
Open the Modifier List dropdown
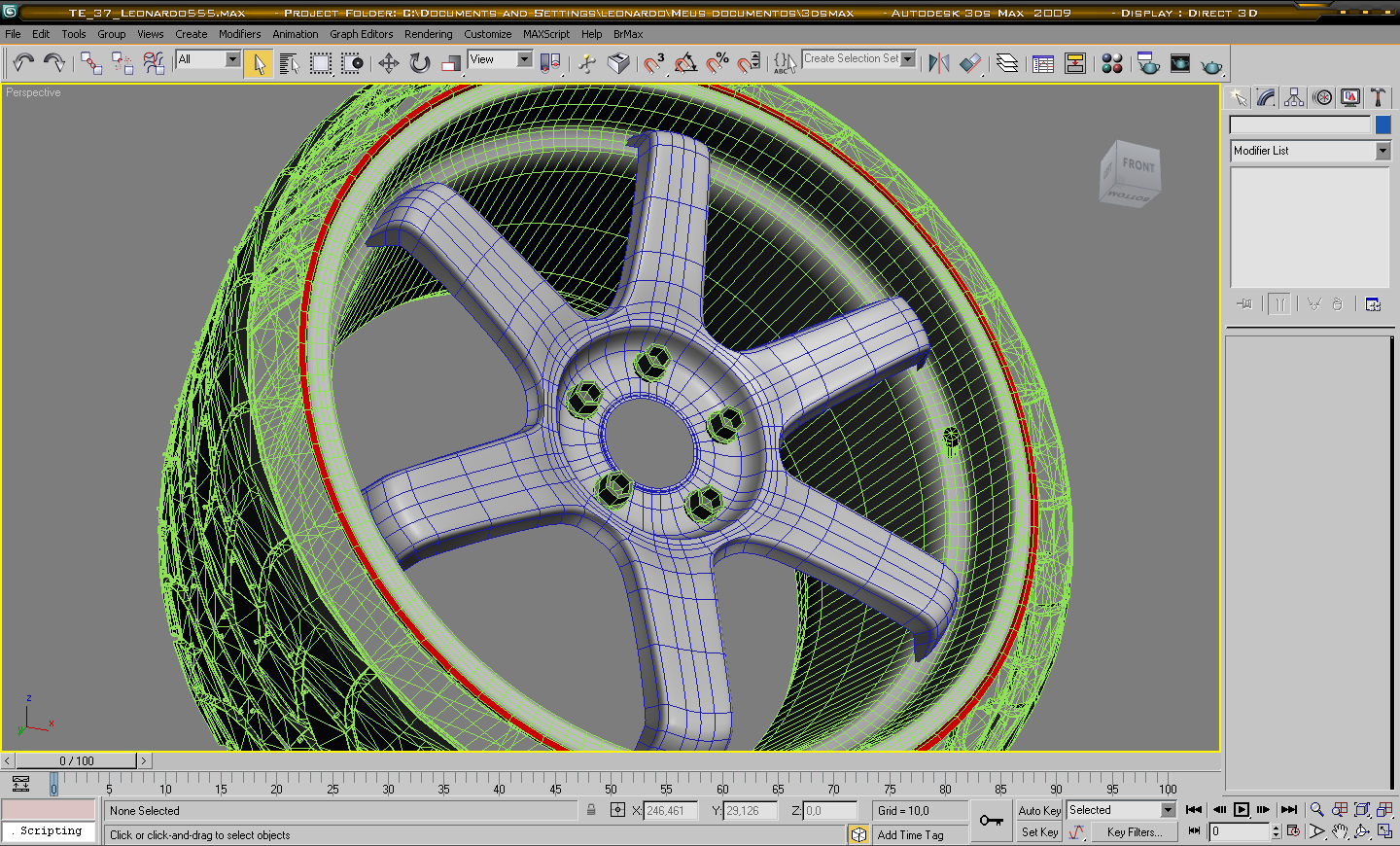pos(1311,151)
